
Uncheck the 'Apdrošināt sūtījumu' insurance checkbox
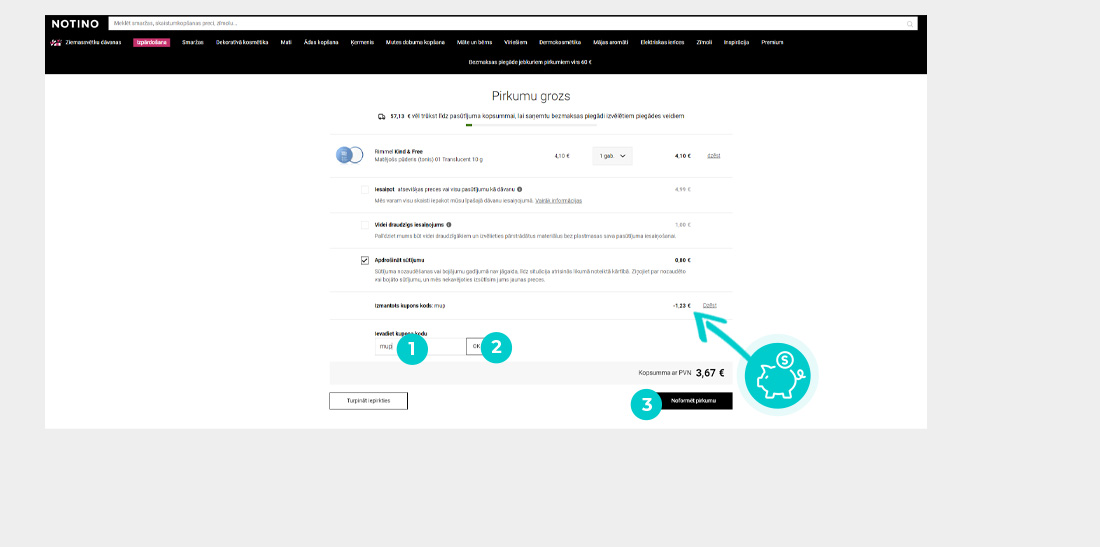tap(365, 260)
